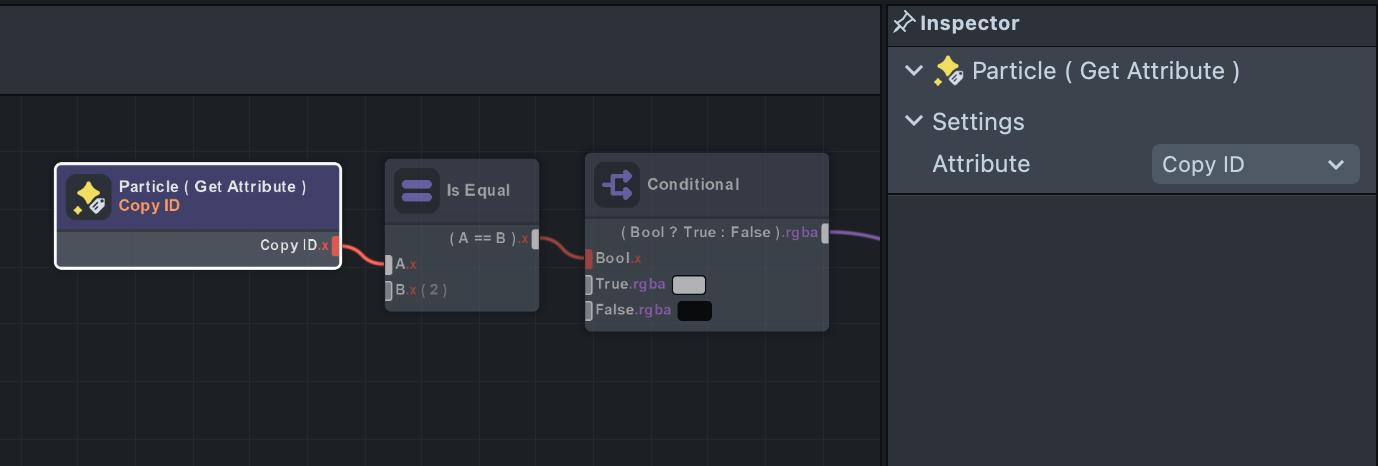
Task: Click the Conditional rgba output port
Action: pyautogui.click(x=825, y=233)
